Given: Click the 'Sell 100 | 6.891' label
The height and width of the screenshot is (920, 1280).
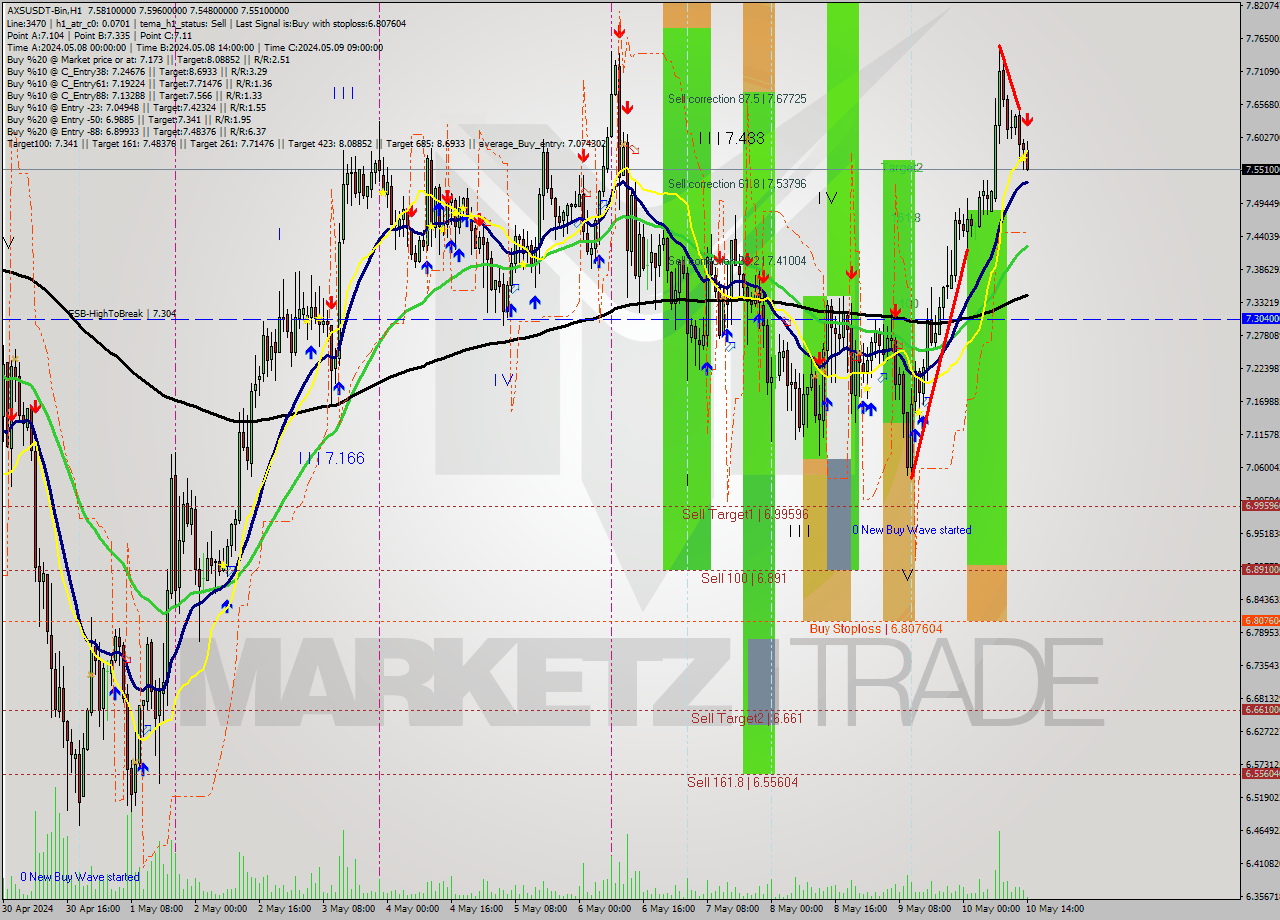Looking at the screenshot, I should click(743, 578).
